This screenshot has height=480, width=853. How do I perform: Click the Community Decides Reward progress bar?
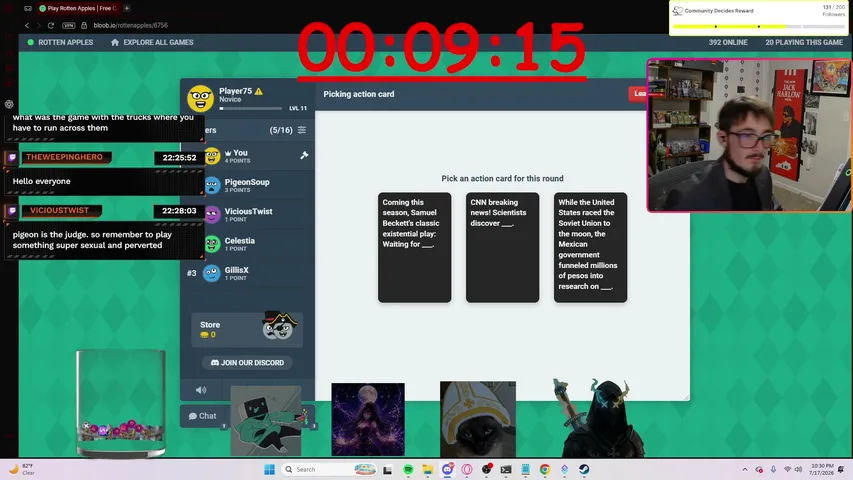tap(758, 26)
